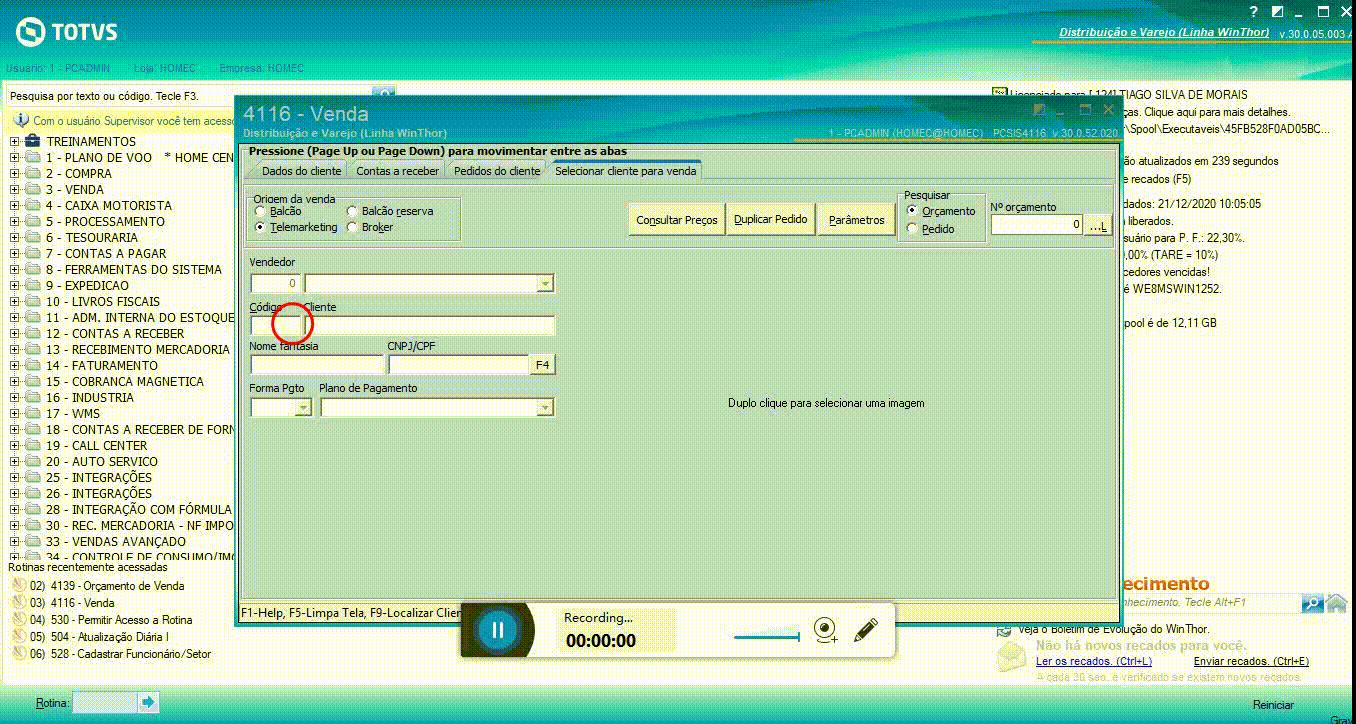Select Balcão reserva option

[x=353, y=211]
